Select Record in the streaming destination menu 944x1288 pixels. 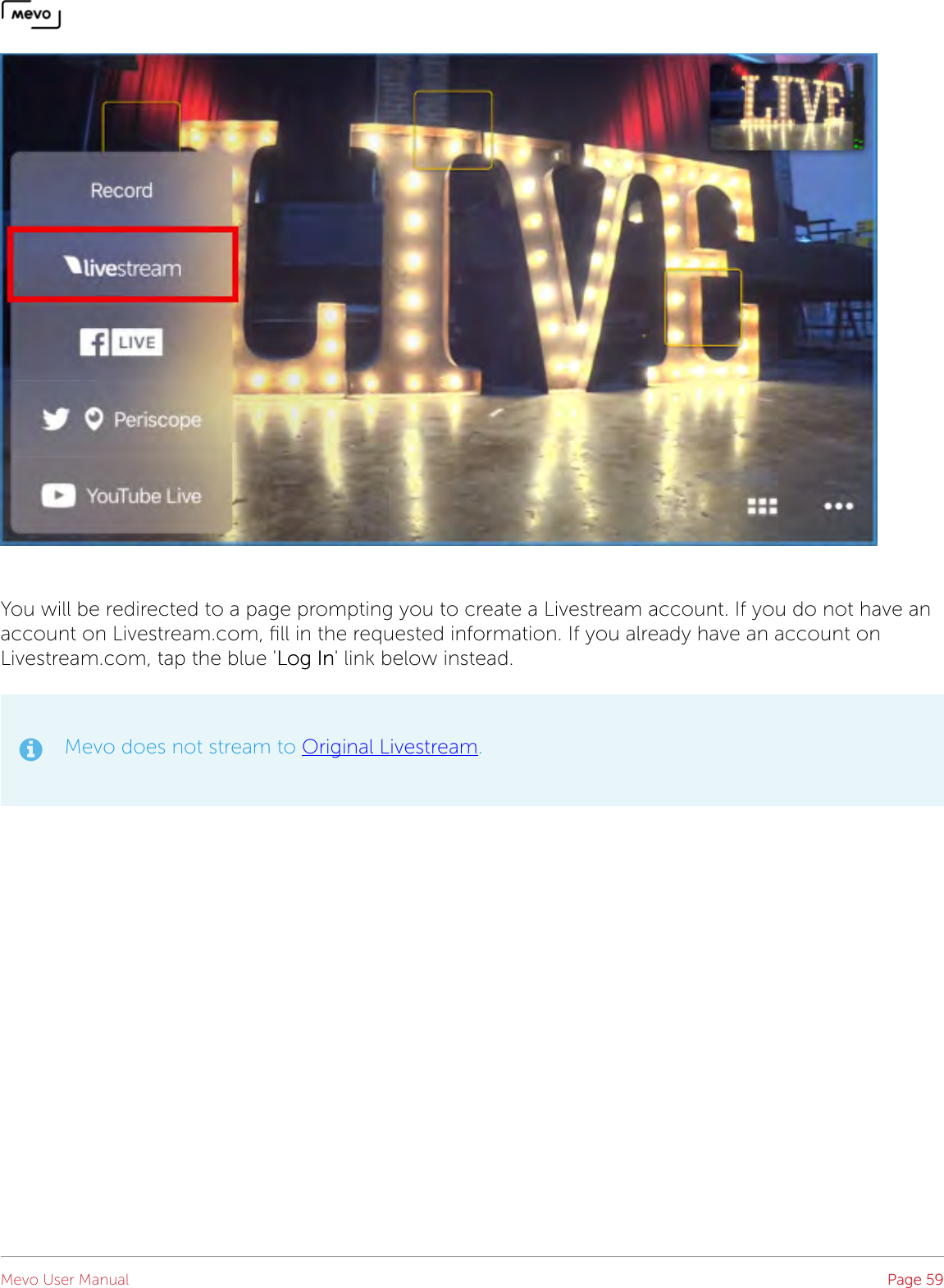coord(121,190)
